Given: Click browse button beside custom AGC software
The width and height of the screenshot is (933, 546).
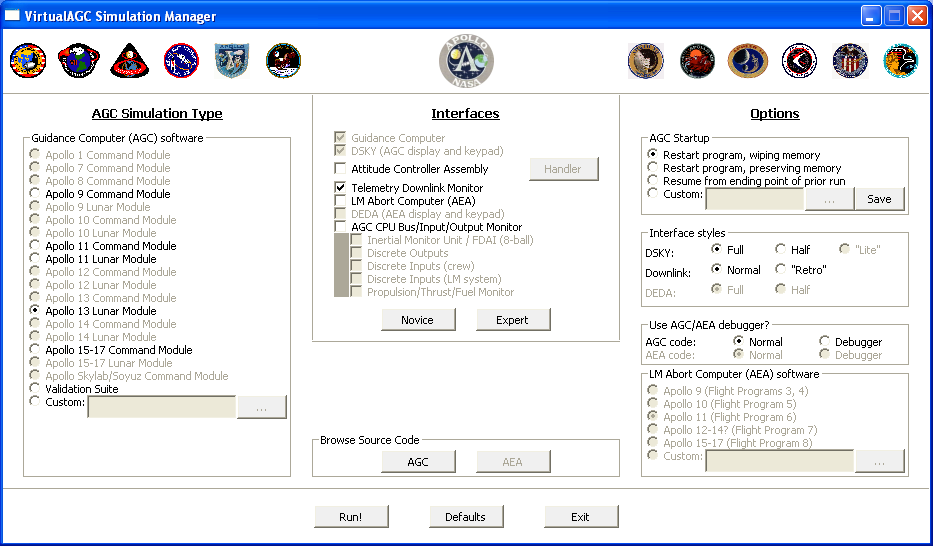Looking at the screenshot, I should point(262,407).
